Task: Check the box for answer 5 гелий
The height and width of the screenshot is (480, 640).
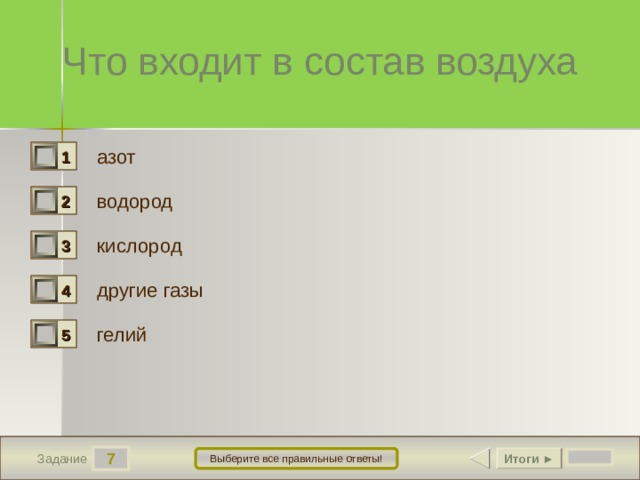Action: click(44, 334)
